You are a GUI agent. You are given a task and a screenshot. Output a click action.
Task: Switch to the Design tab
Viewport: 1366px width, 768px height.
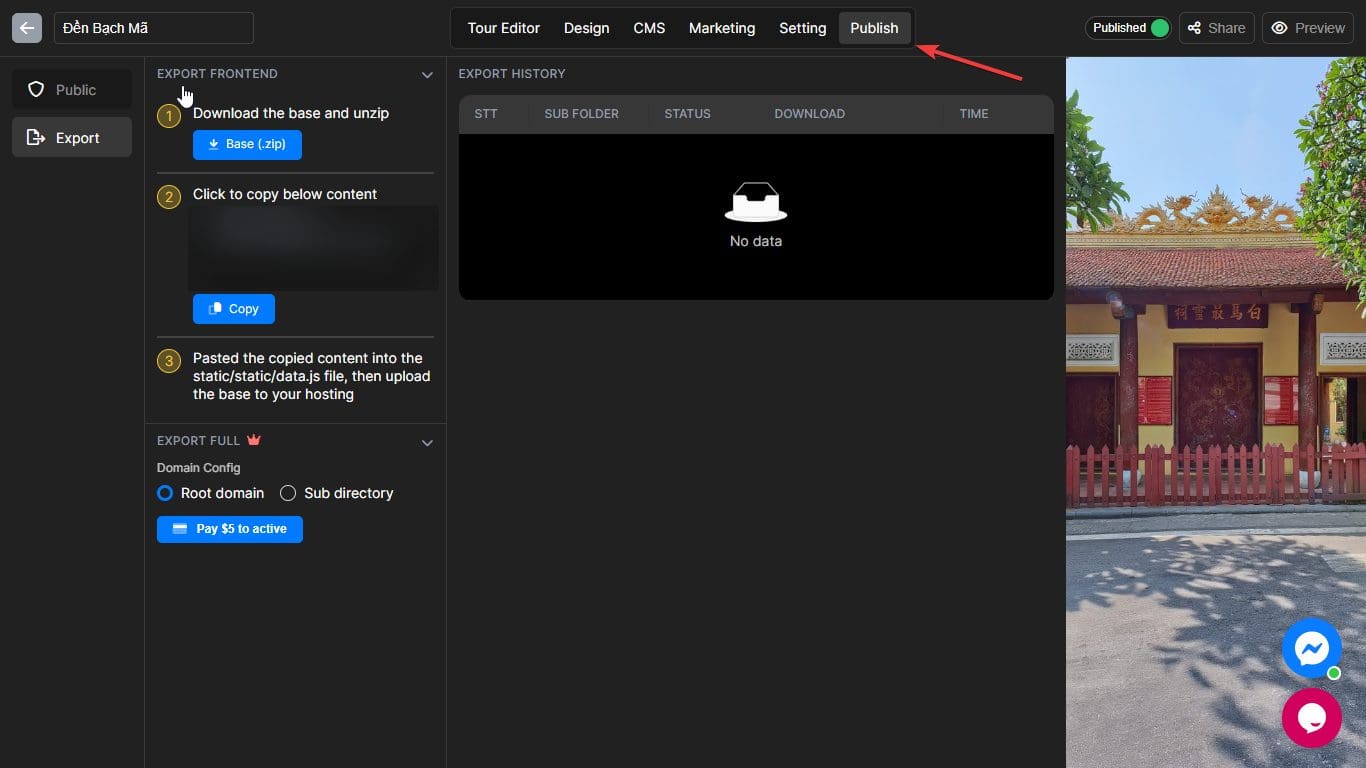tap(586, 27)
